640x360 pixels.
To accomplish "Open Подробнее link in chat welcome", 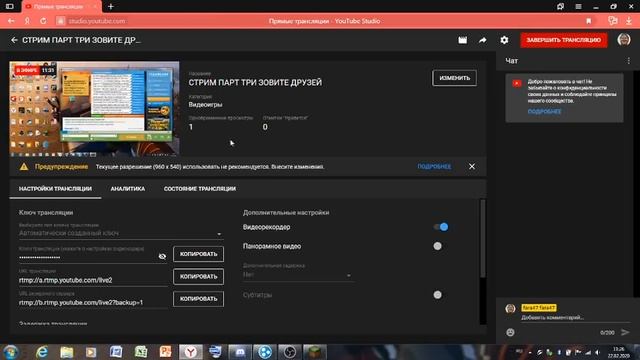I will (x=544, y=111).
